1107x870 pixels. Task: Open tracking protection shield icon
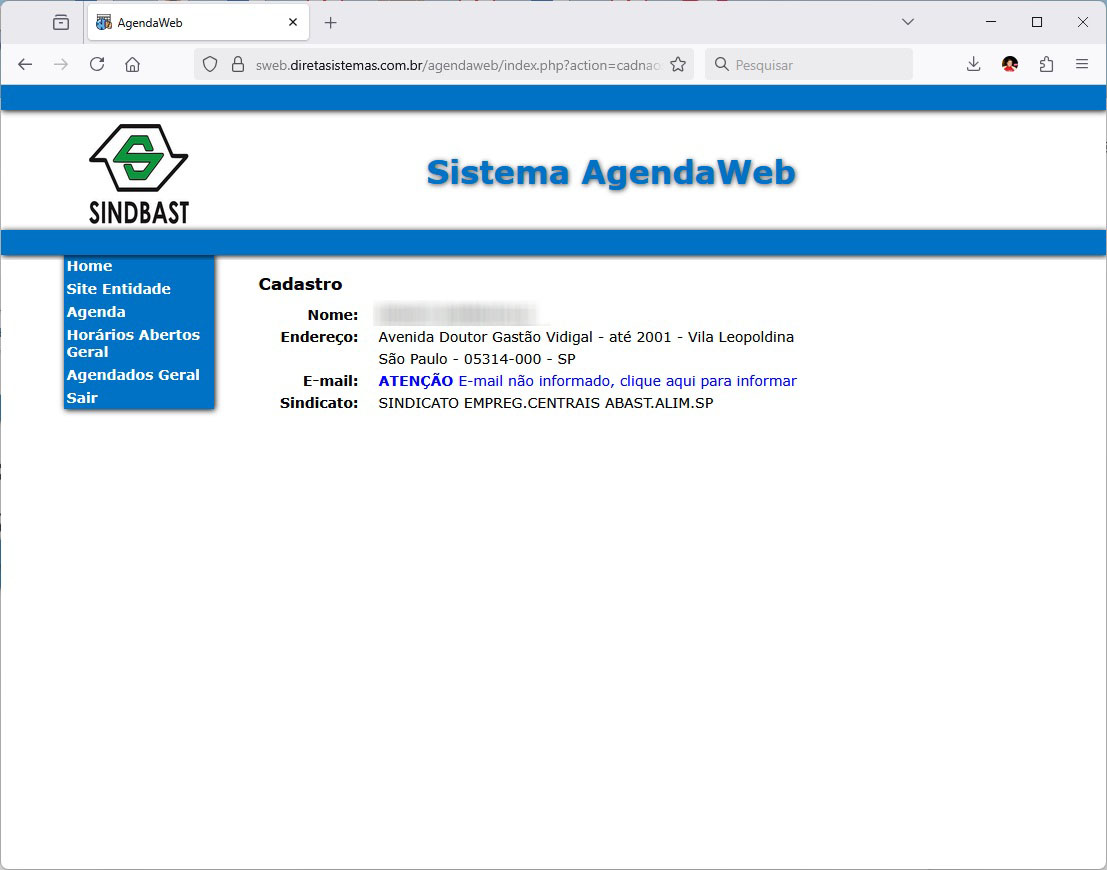point(210,64)
